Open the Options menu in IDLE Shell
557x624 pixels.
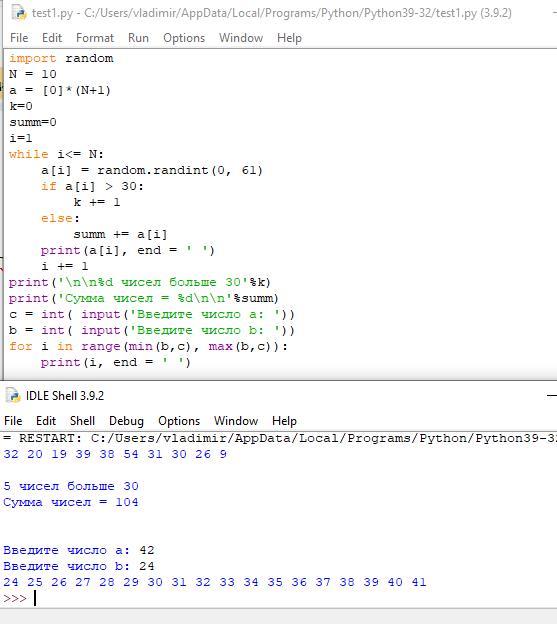(179, 421)
